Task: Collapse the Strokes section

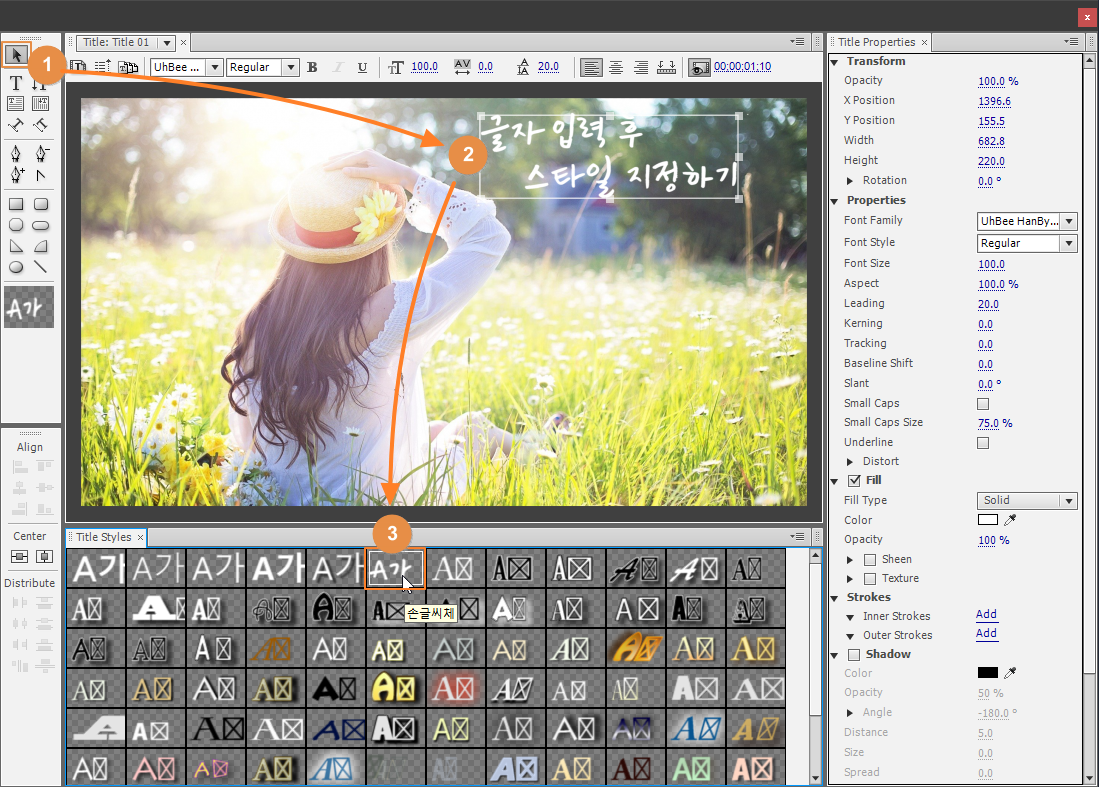Action: tap(835, 598)
